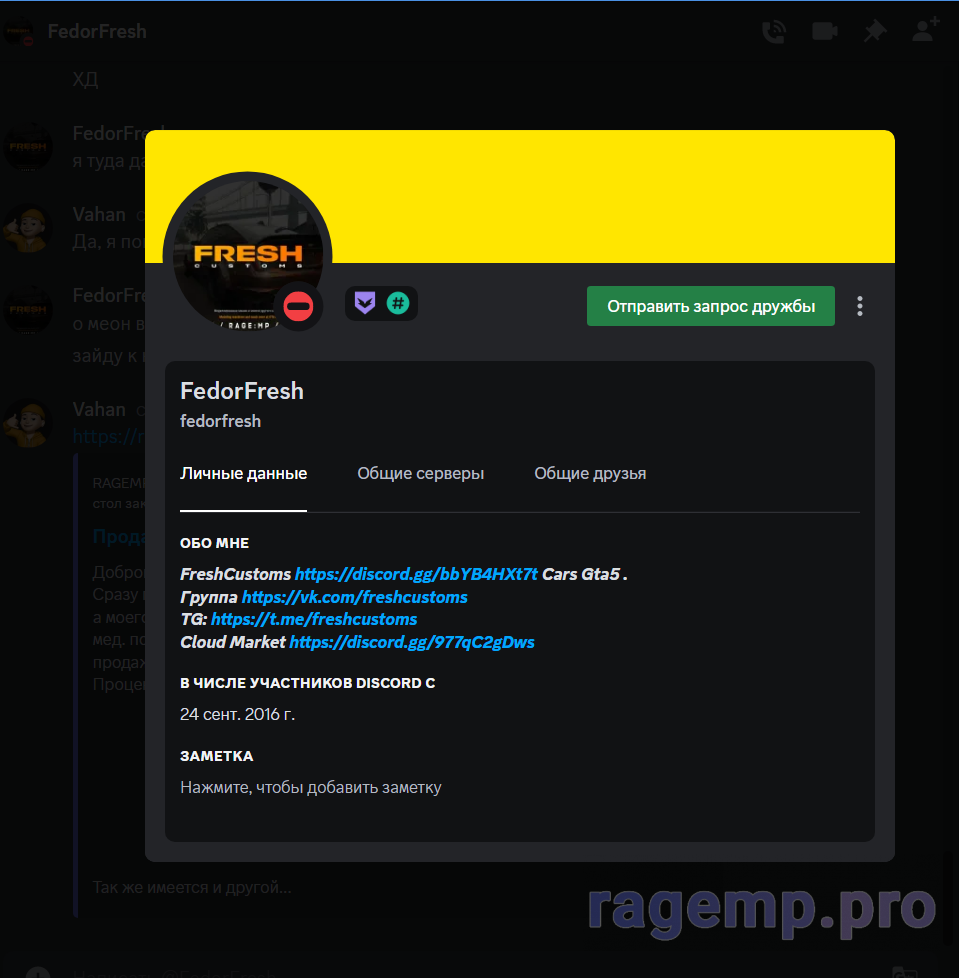Open the three-dot more options menu
This screenshot has height=978, width=959.
tap(860, 306)
